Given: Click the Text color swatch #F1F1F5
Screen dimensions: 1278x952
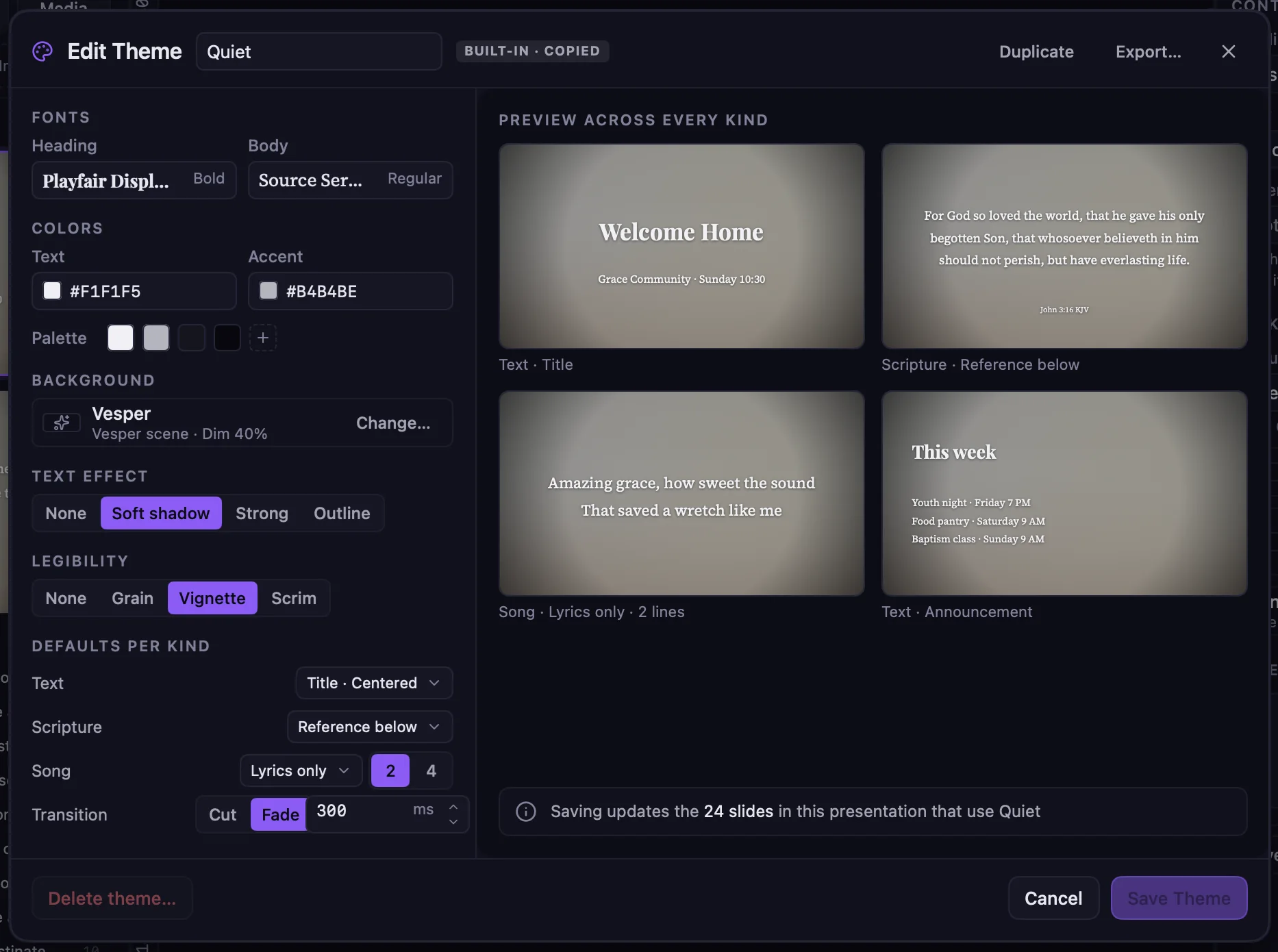Looking at the screenshot, I should click(52, 291).
